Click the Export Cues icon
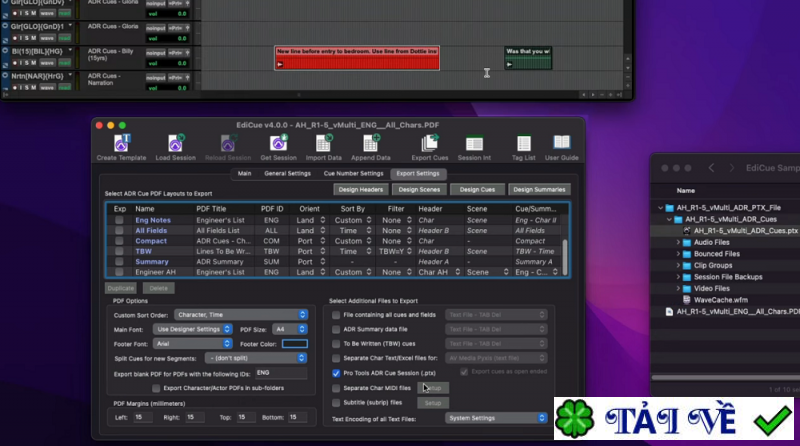Screen dimensions: 800x446 coord(429,145)
